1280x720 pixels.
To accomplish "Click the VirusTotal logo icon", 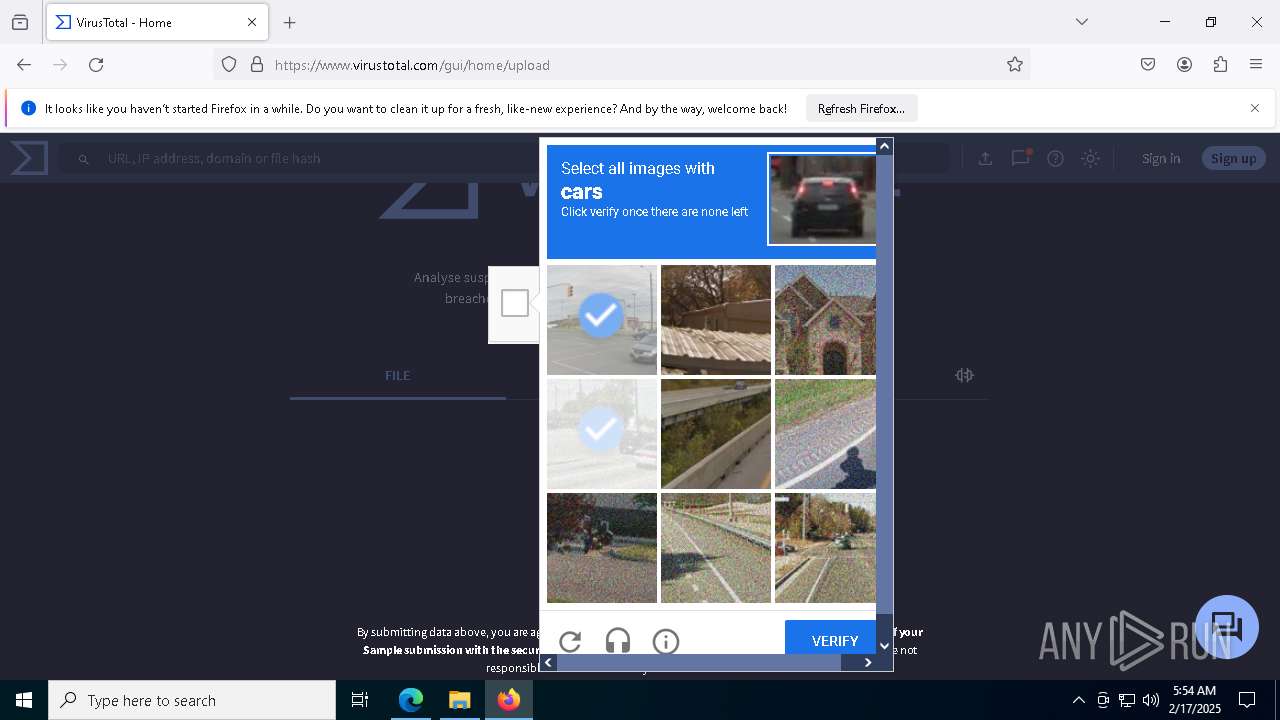I will pyautogui.click(x=29, y=158).
